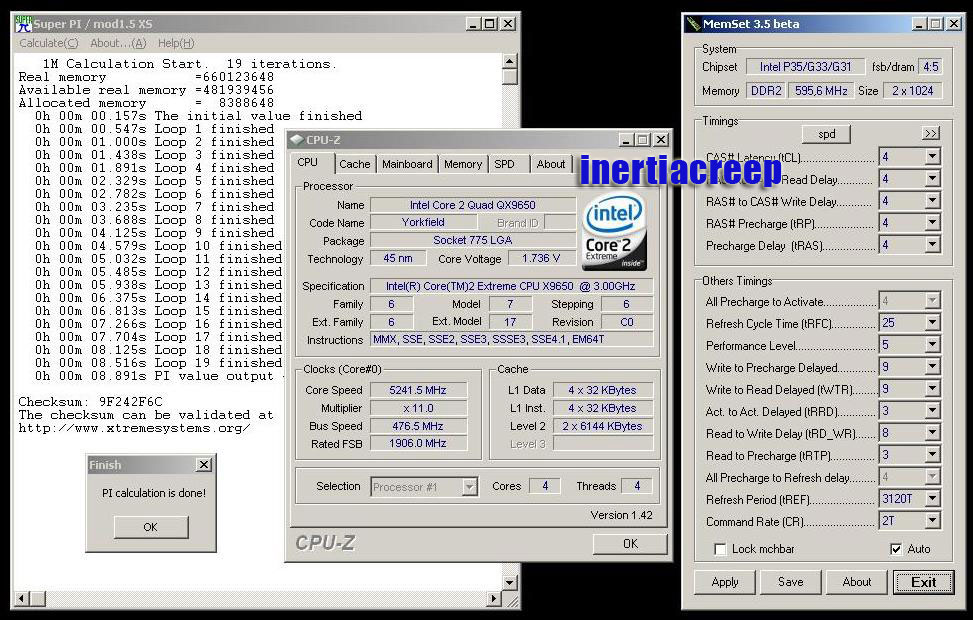Image resolution: width=973 pixels, height=620 pixels.
Task: Open the RAS# Precharge (tRP) dropdown
Action: 932,223
